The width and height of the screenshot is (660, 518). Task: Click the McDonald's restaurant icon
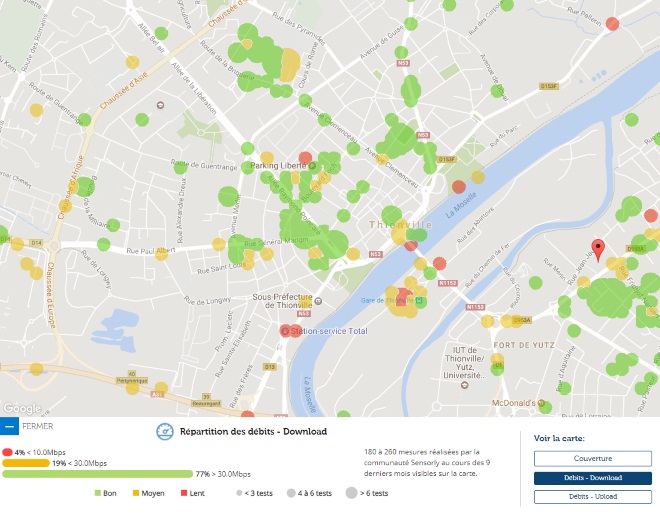point(541,403)
